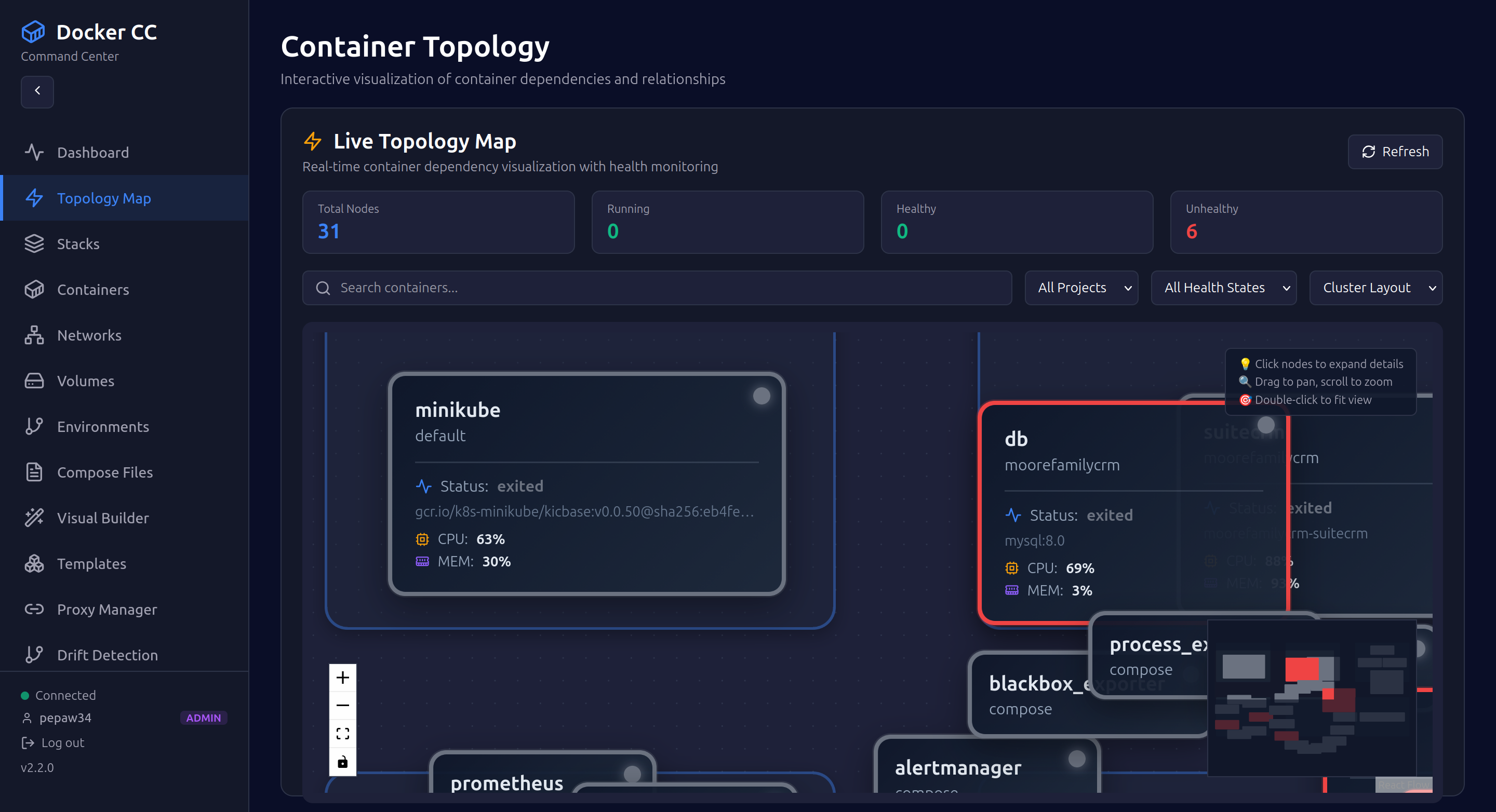Collapse the sidebar with chevron button
Screen dimensions: 1496x812
click(37, 91)
